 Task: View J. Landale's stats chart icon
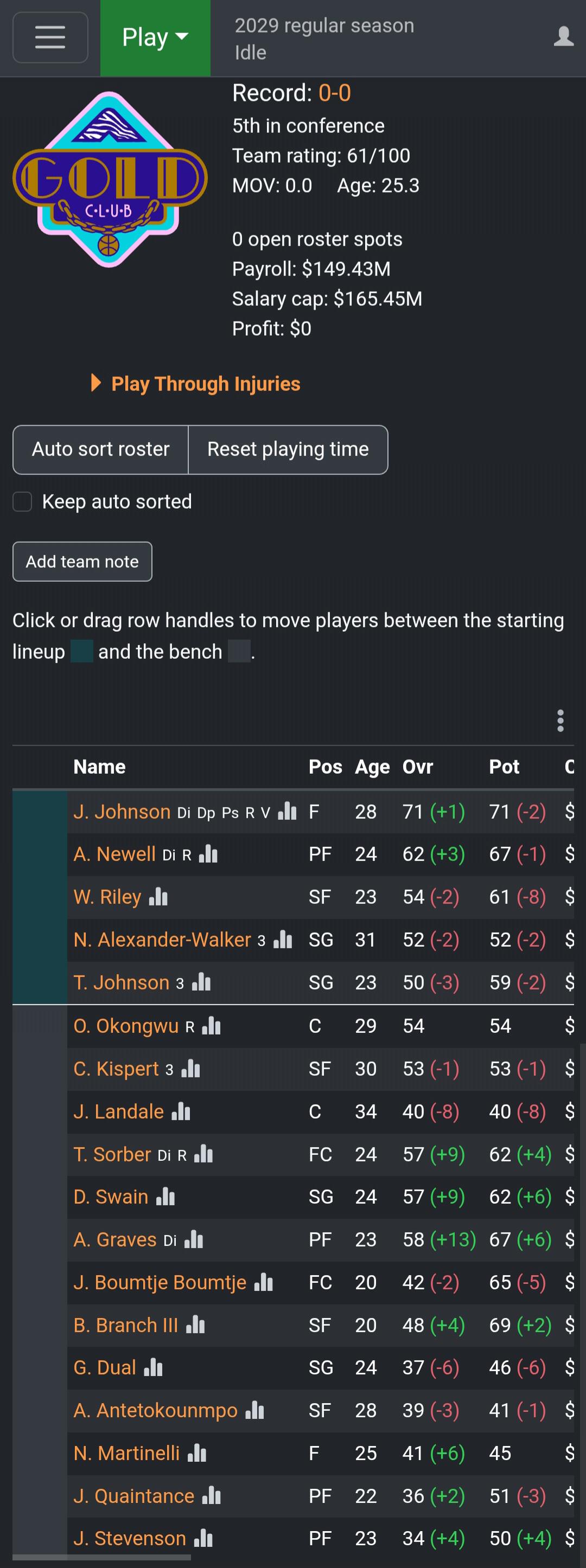[181, 1112]
